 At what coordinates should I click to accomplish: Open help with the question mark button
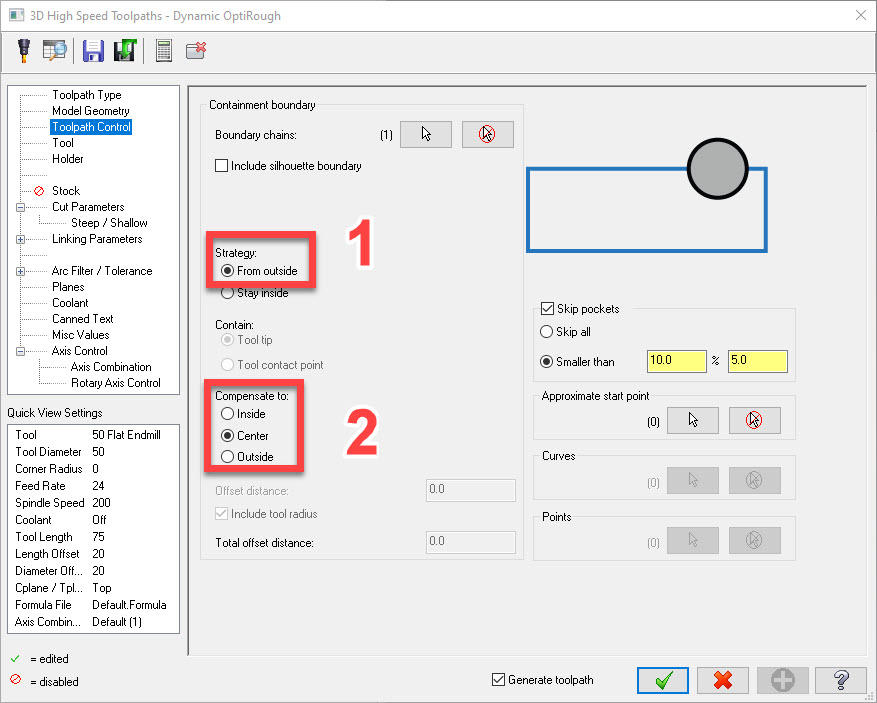(x=841, y=680)
